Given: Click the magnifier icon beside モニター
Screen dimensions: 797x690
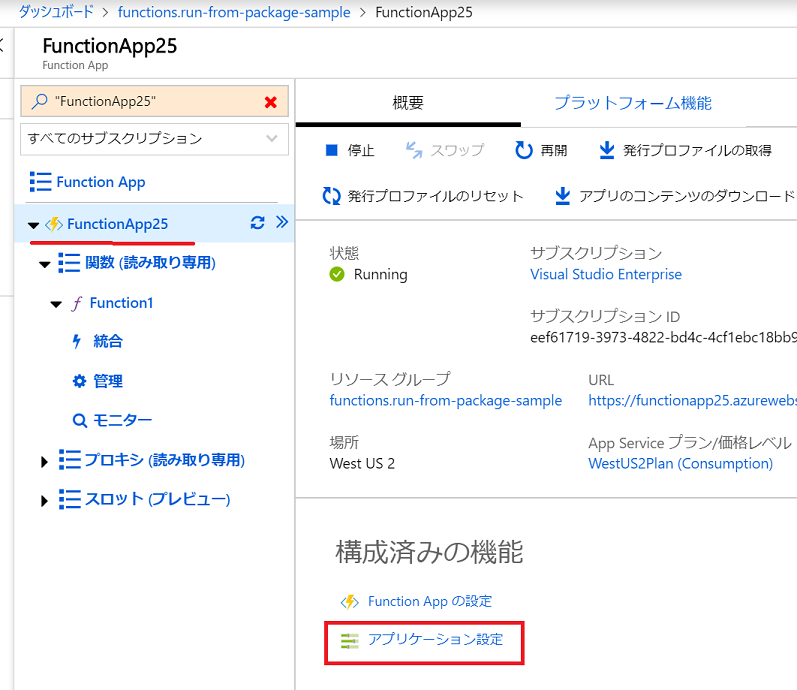Looking at the screenshot, I should click(x=80, y=421).
